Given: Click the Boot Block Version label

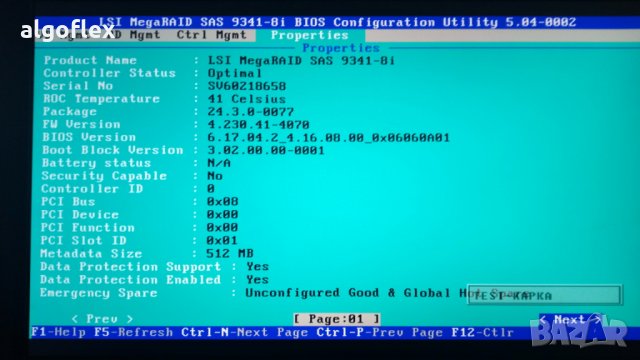Looking at the screenshot, I should [113, 150].
